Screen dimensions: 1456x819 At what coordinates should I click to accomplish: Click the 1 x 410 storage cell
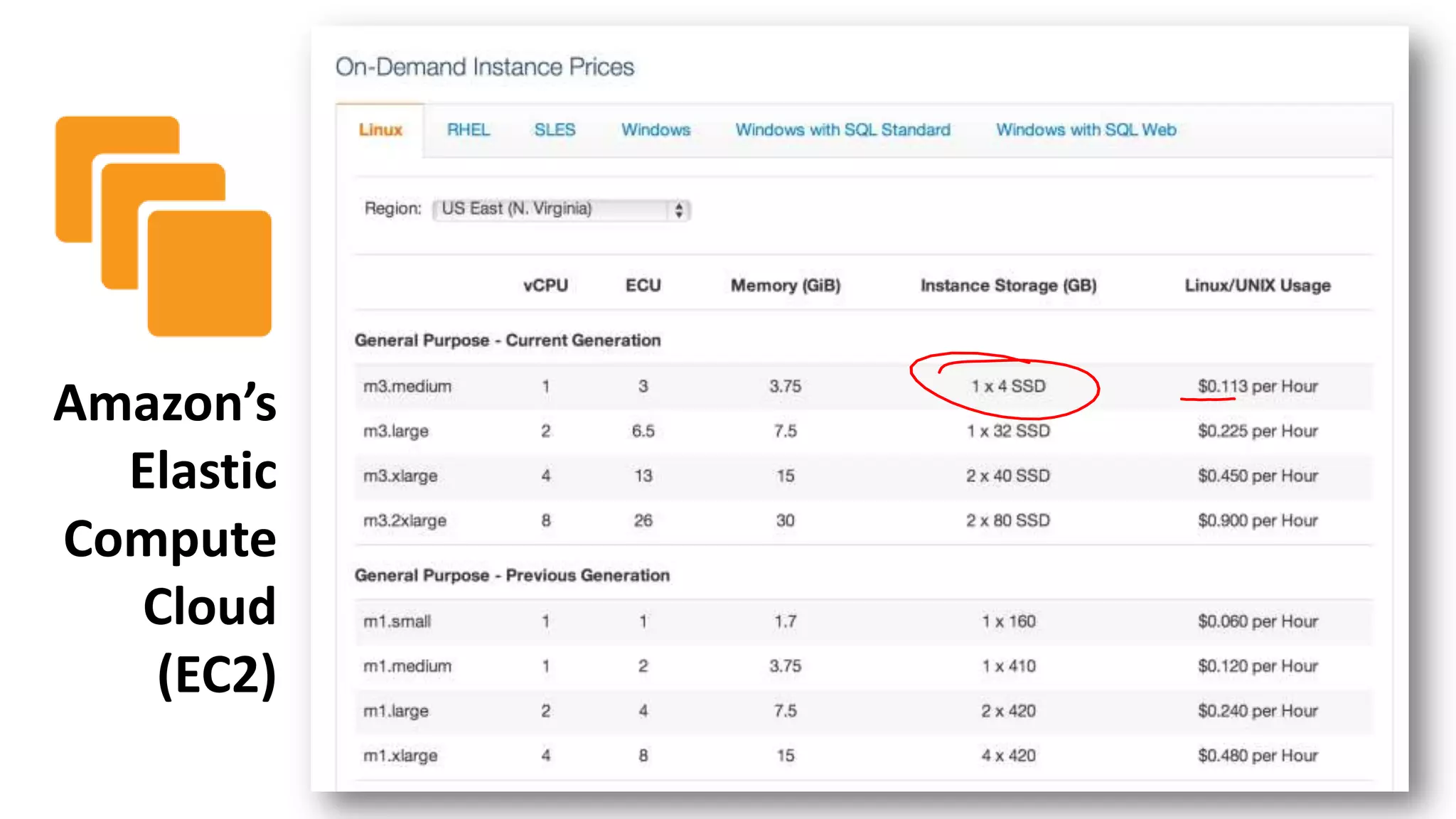tap(1008, 666)
